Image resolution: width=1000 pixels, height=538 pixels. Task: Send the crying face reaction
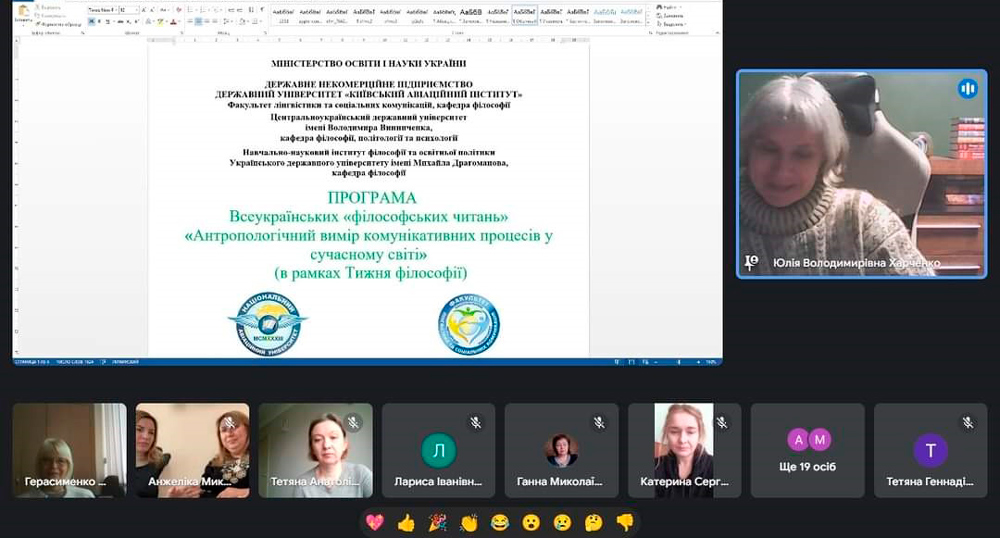click(x=562, y=523)
